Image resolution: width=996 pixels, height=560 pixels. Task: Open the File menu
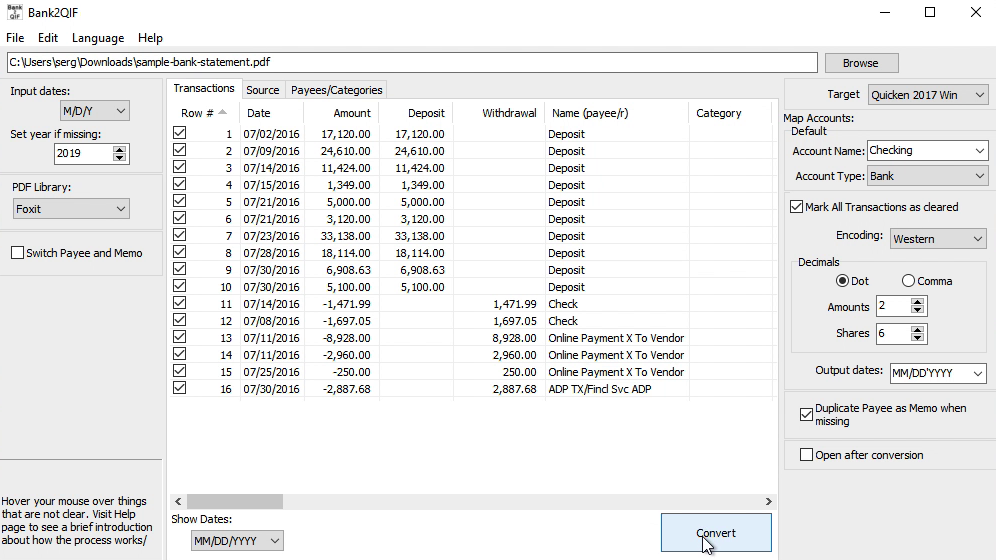(x=15, y=38)
